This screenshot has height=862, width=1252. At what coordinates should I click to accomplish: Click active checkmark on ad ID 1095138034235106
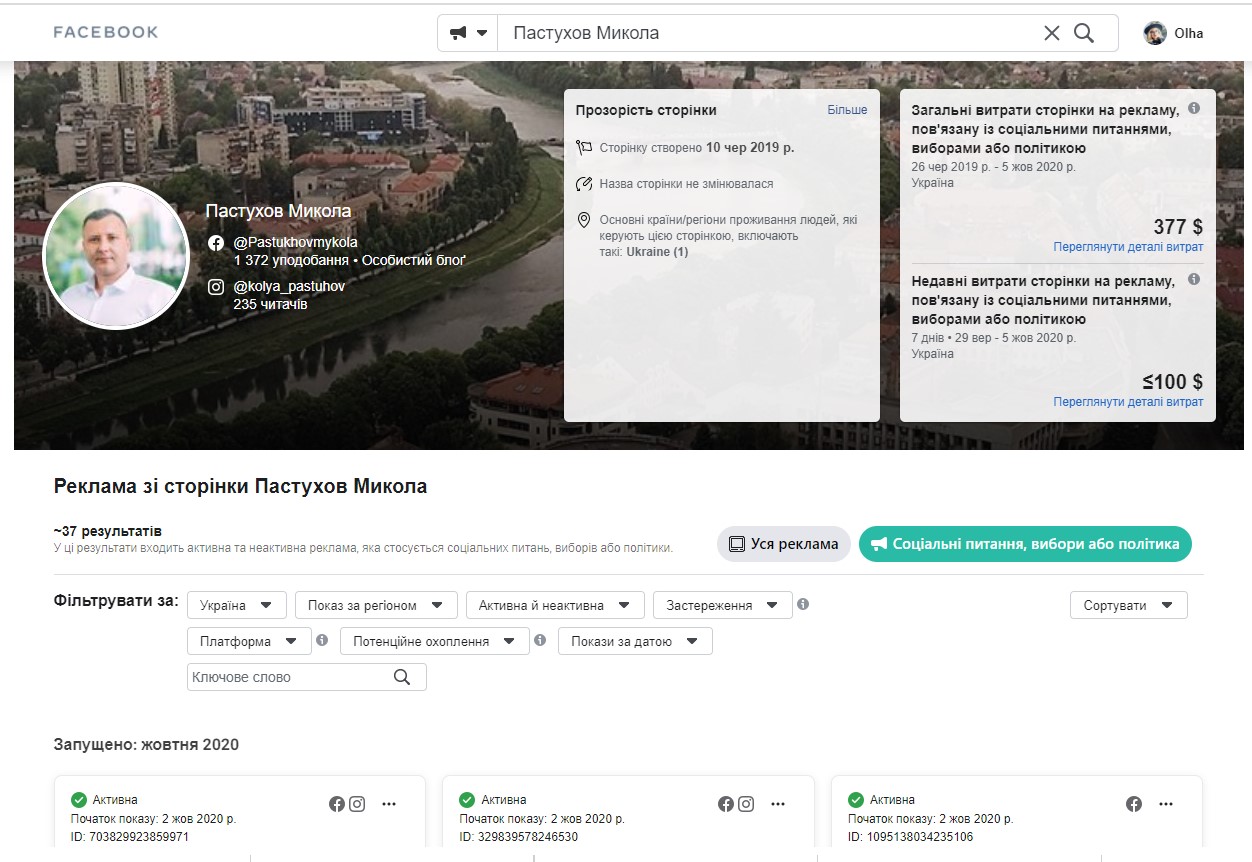856,800
